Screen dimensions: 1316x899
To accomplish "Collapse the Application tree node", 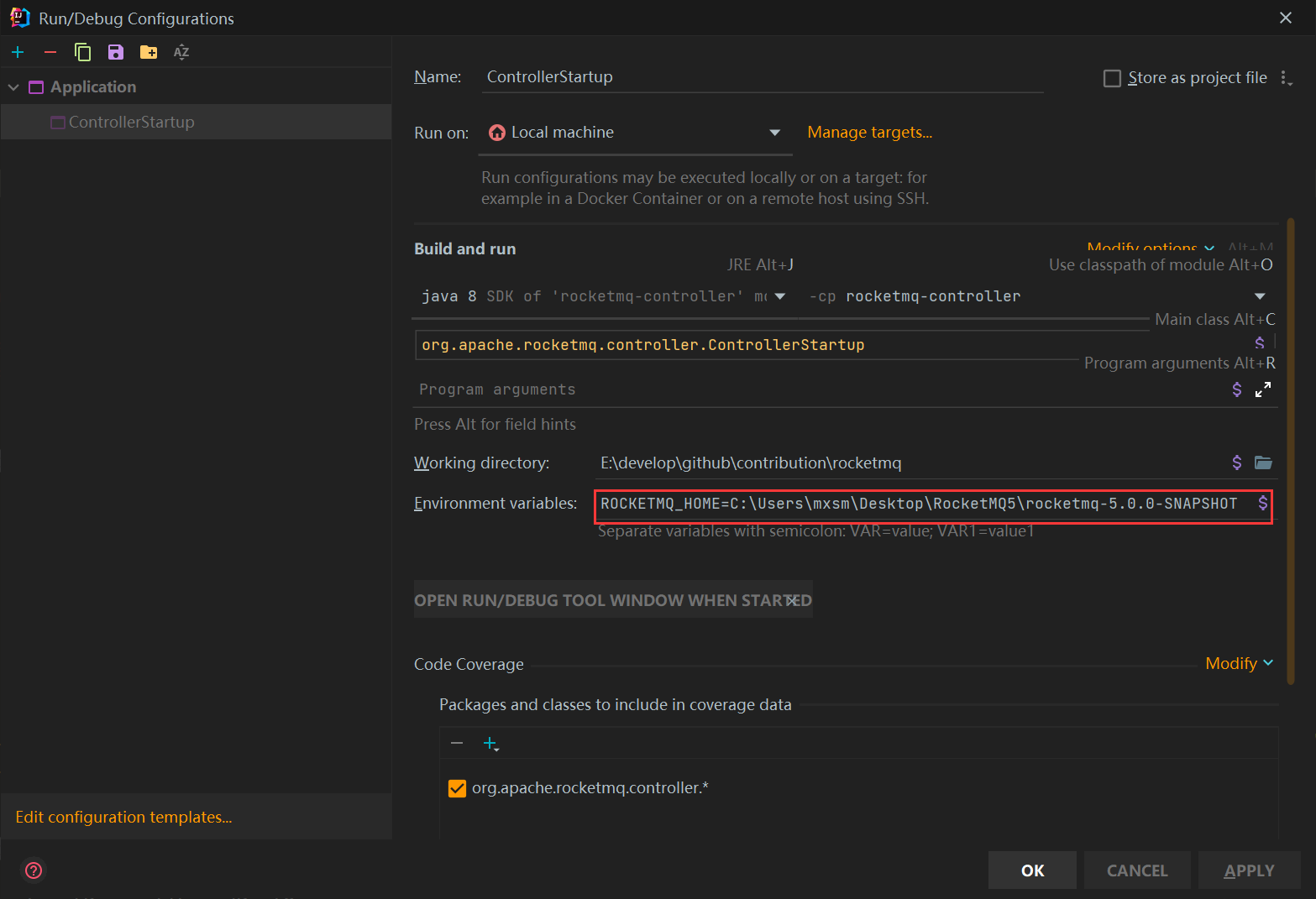I will (x=13, y=86).
